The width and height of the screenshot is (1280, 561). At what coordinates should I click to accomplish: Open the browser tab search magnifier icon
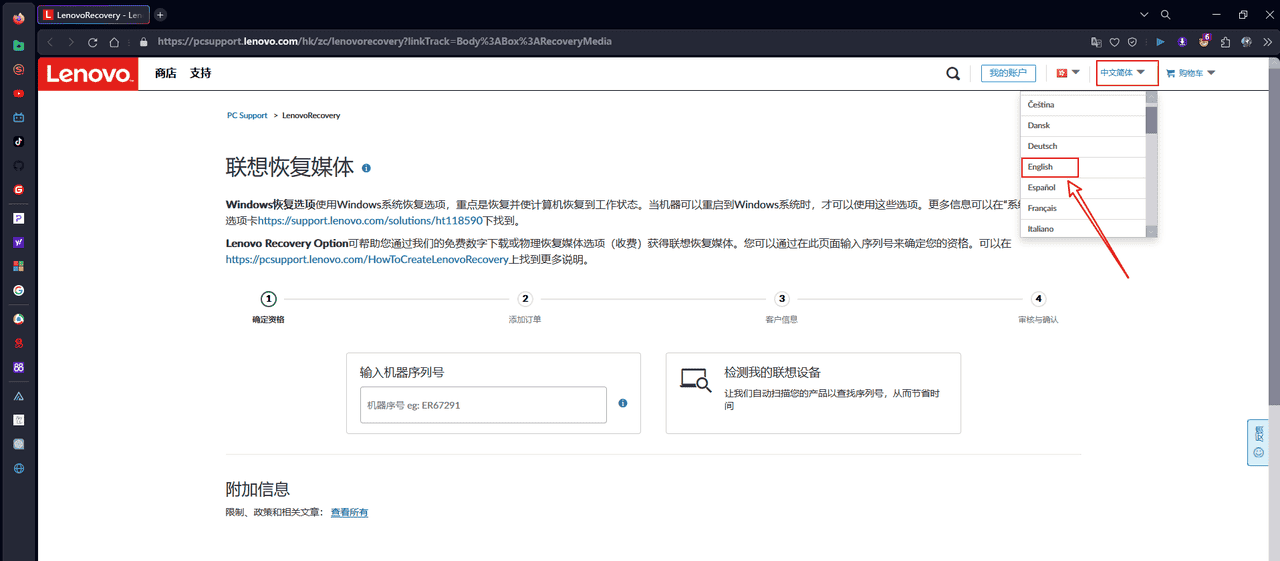(x=1166, y=15)
